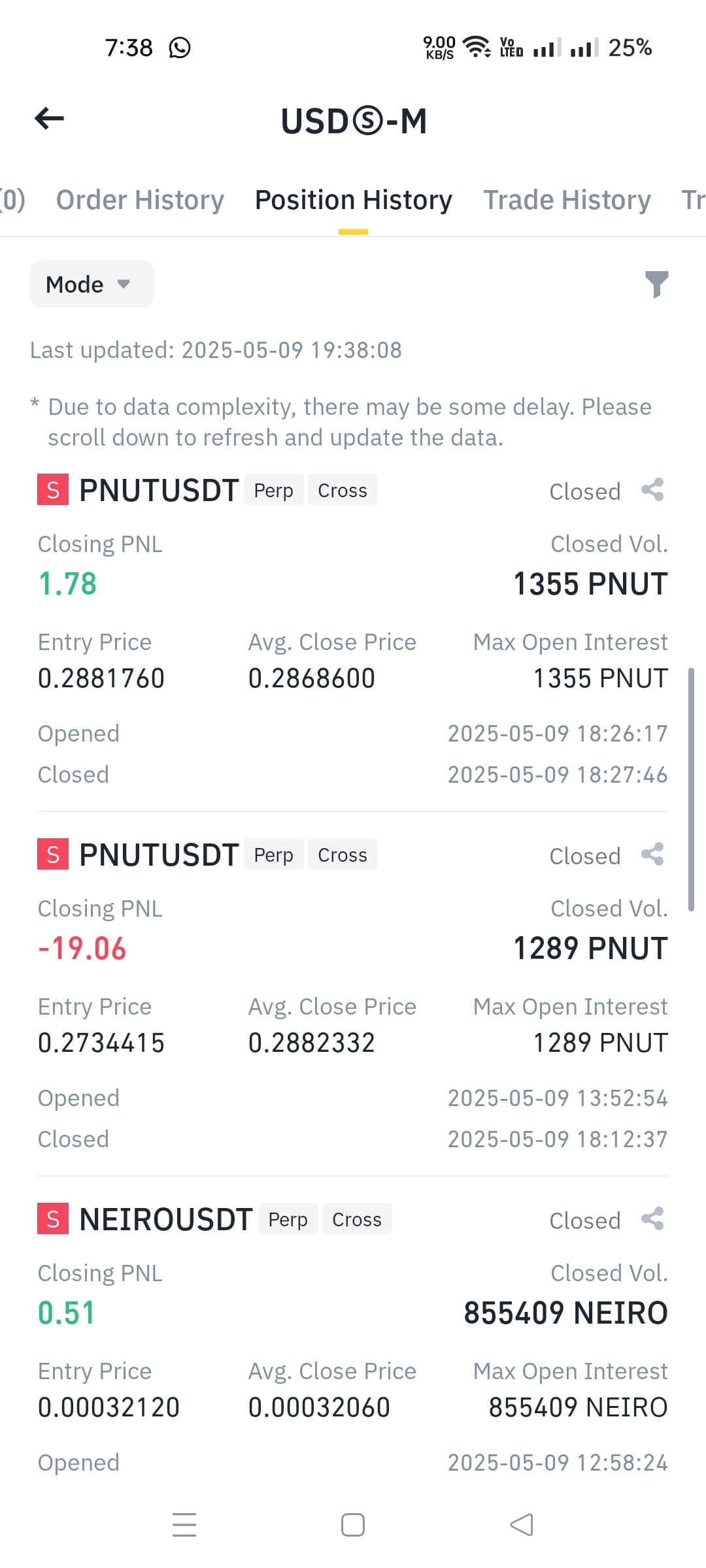
Task: Share the first PNUTUSDT closed position
Action: pyautogui.click(x=652, y=490)
